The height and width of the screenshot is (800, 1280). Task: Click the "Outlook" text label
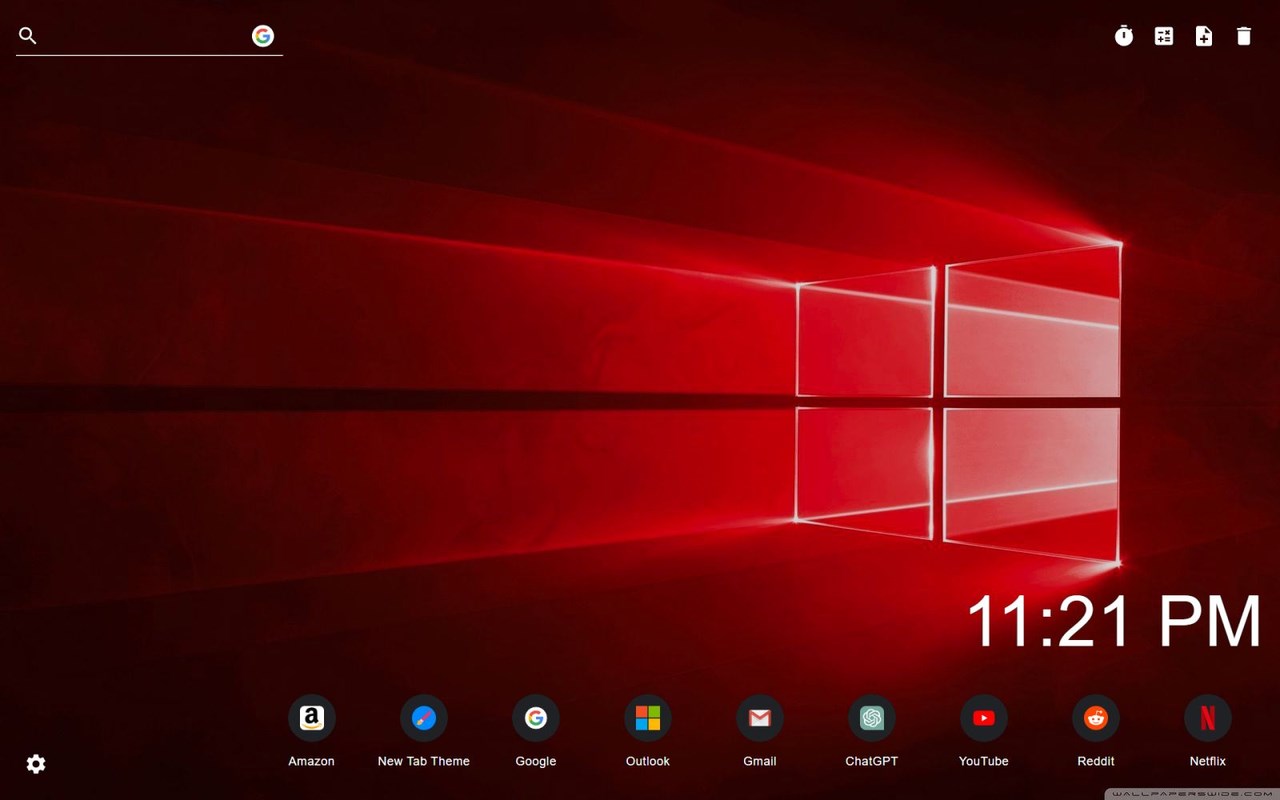click(x=648, y=761)
